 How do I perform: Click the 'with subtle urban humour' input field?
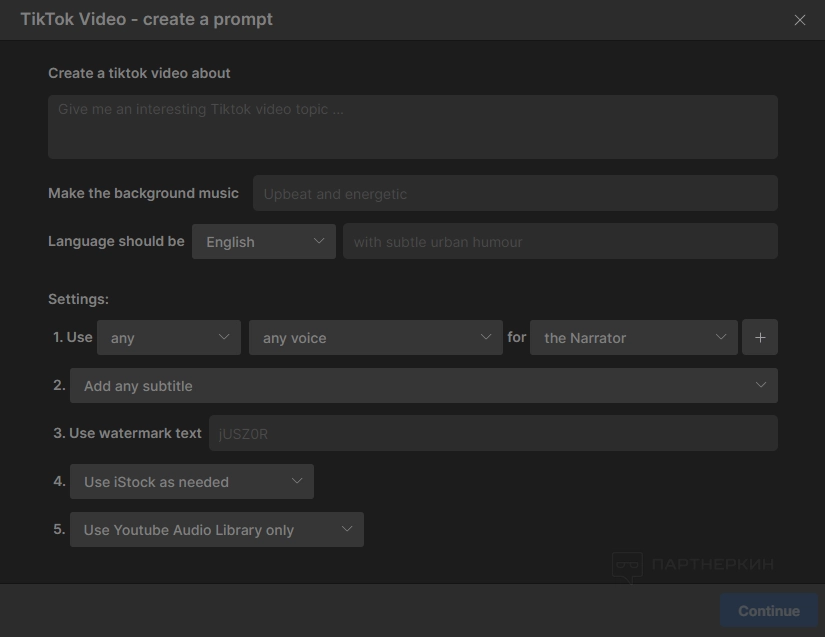[560, 241]
